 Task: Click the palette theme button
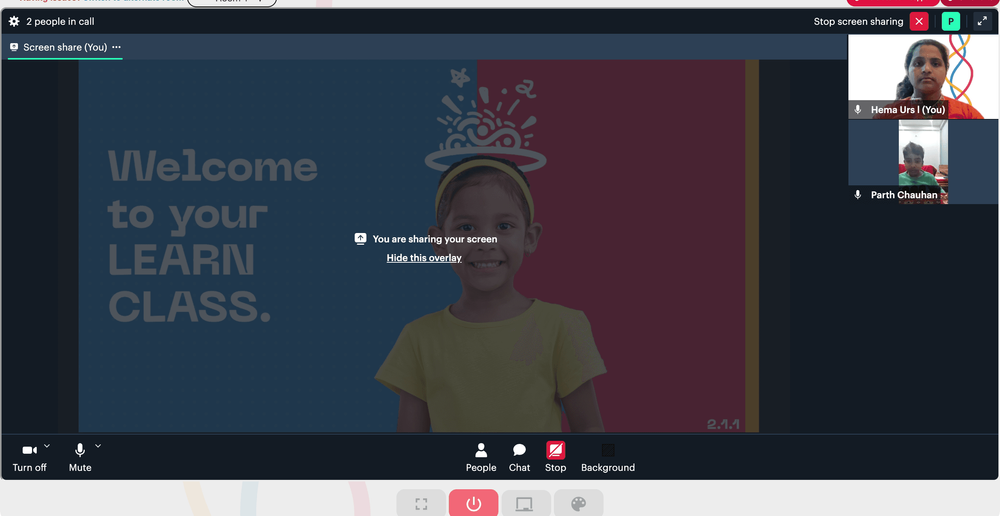(x=578, y=504)
